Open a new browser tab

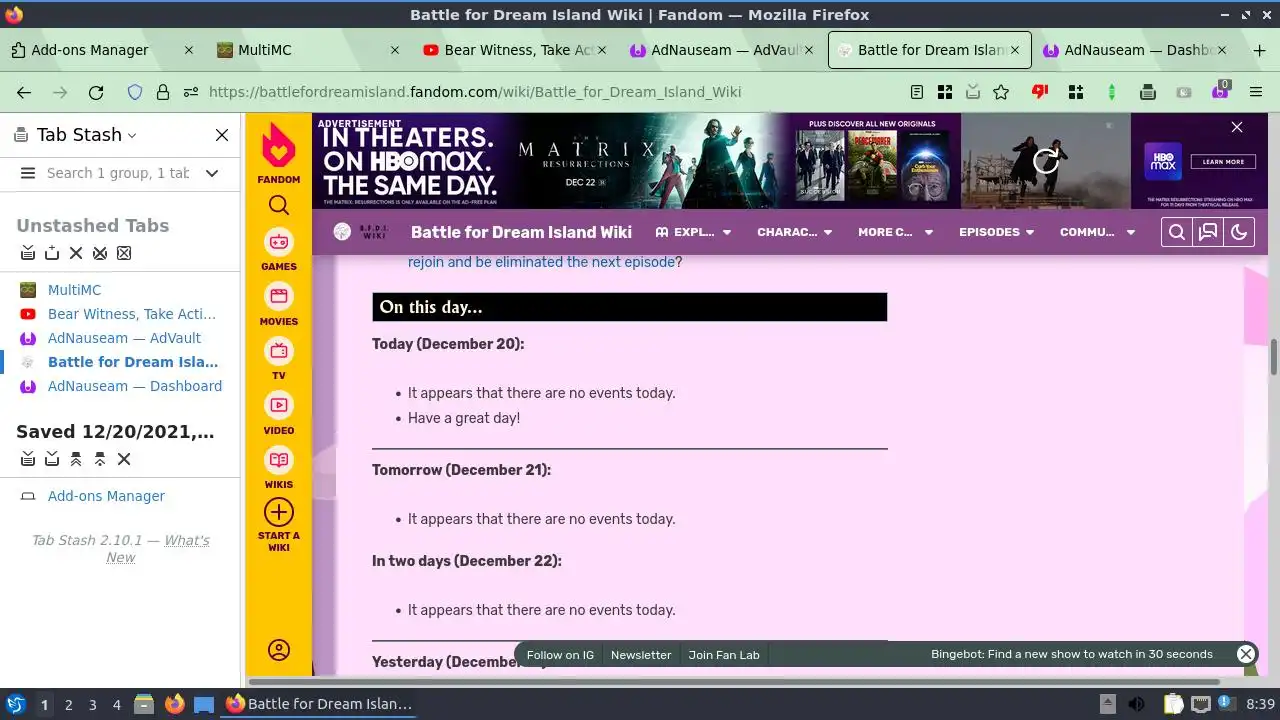click(x=1259, y=50)
